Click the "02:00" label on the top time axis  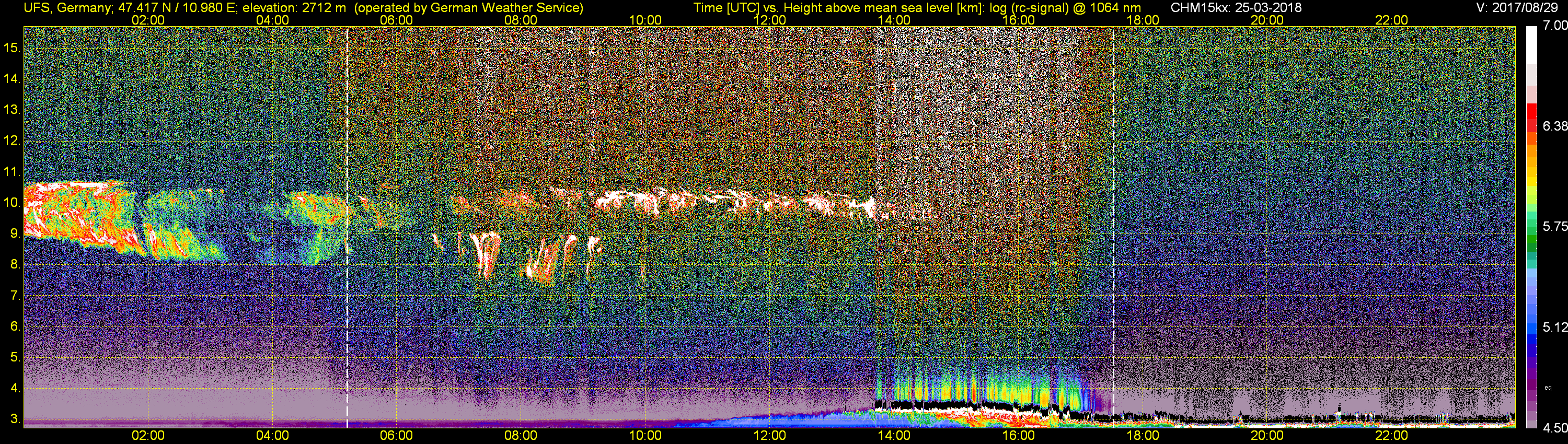pyautogui.click(x=148, y=20)
